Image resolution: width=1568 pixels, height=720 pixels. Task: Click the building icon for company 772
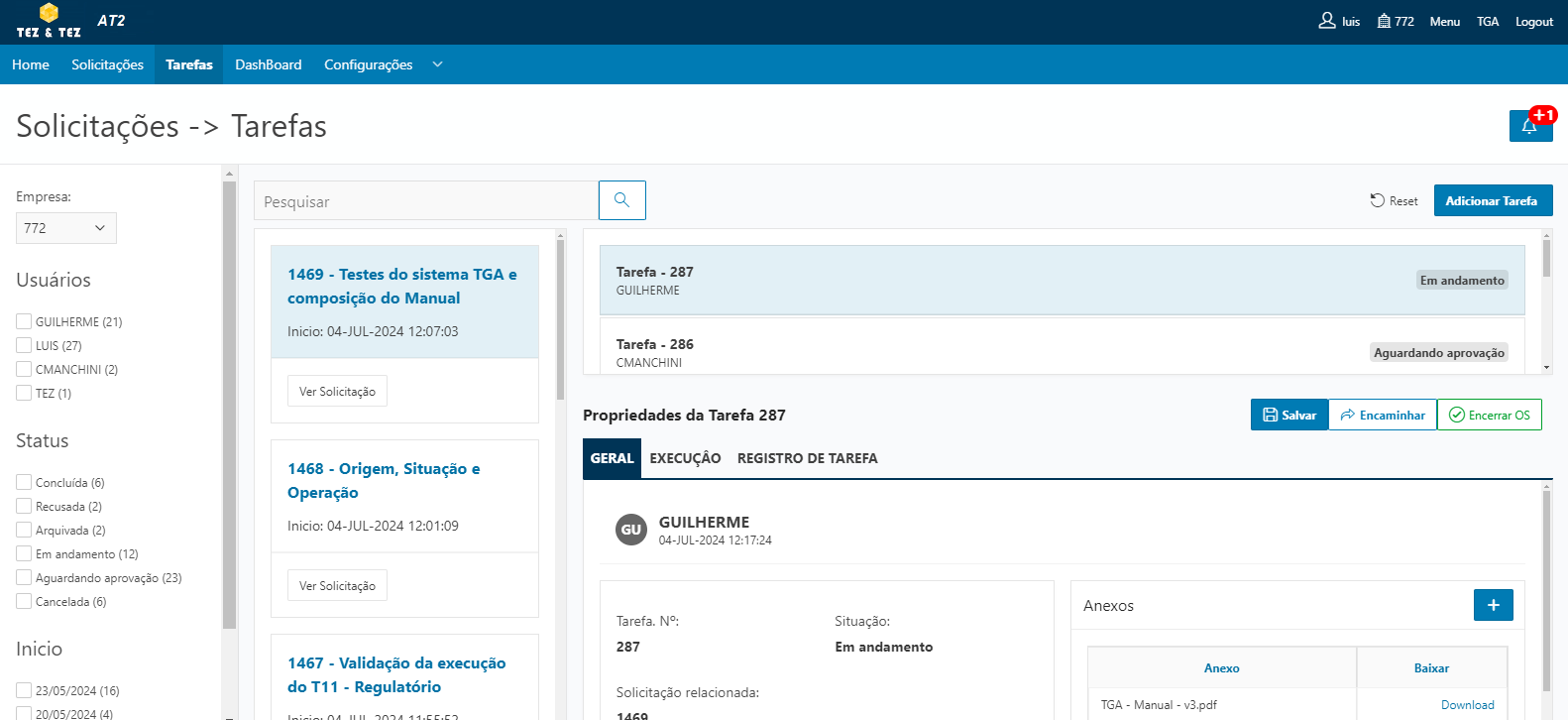click(1384, 21)
